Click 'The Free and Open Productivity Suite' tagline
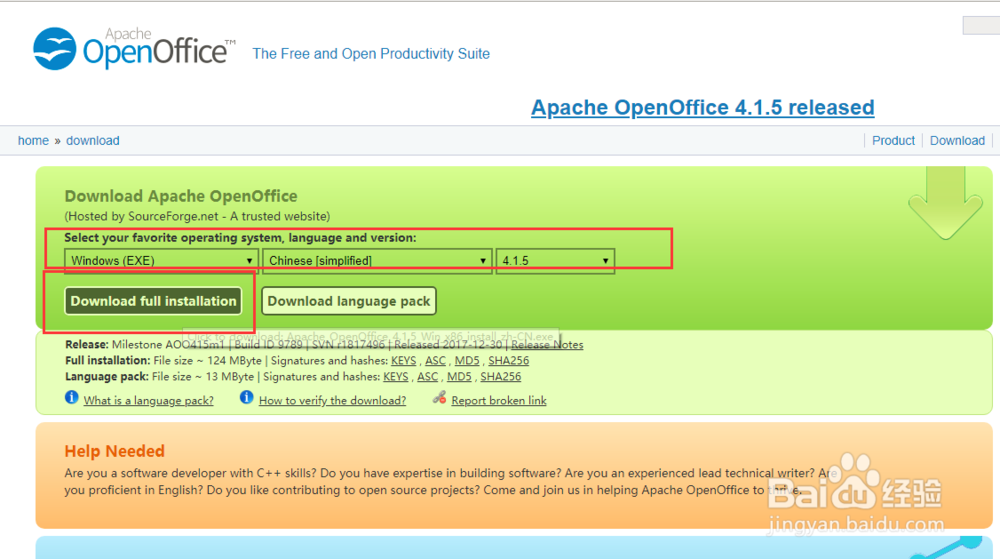 (x=371, y=54)
